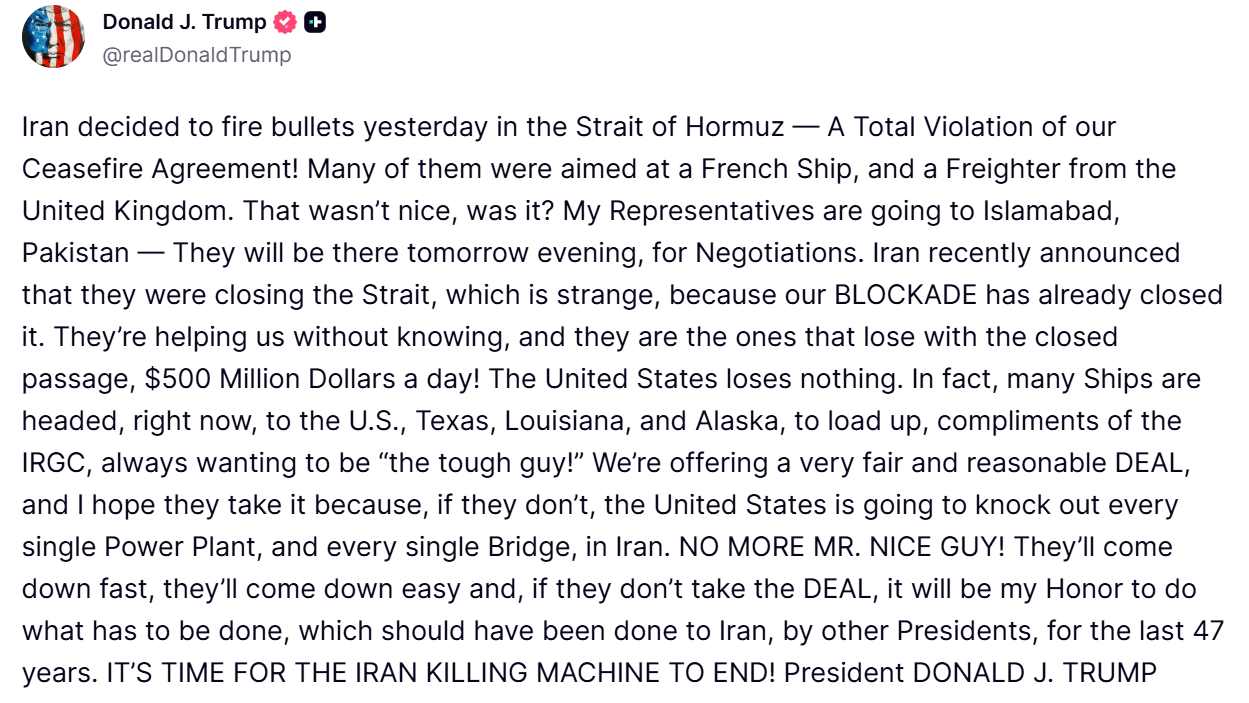The width and height of the screenshot is (1249, 703).
Task: Click the black plus subscriber badge
Action: coord(314,22)
